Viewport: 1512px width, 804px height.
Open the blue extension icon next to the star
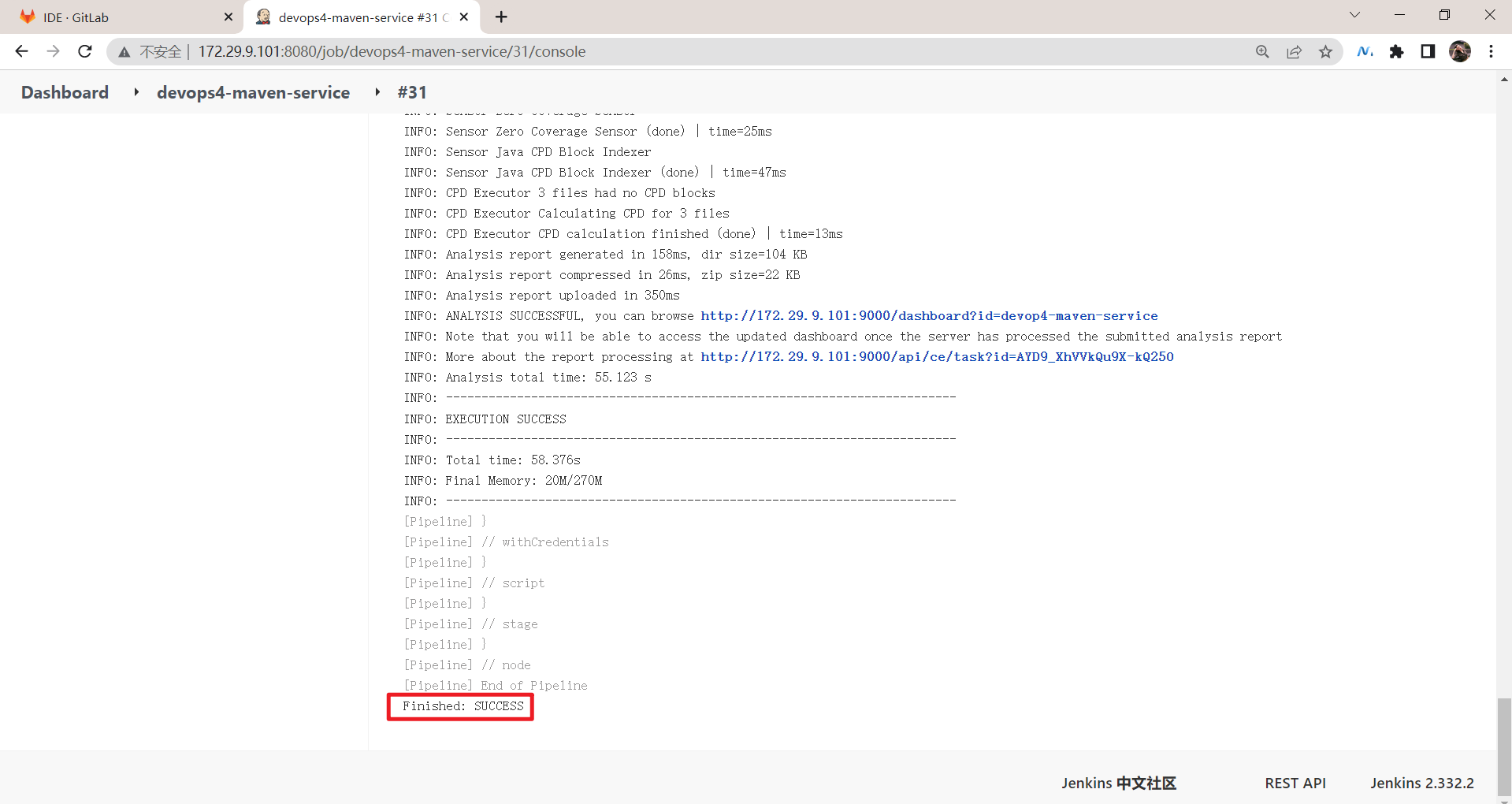click(1365, 51)
